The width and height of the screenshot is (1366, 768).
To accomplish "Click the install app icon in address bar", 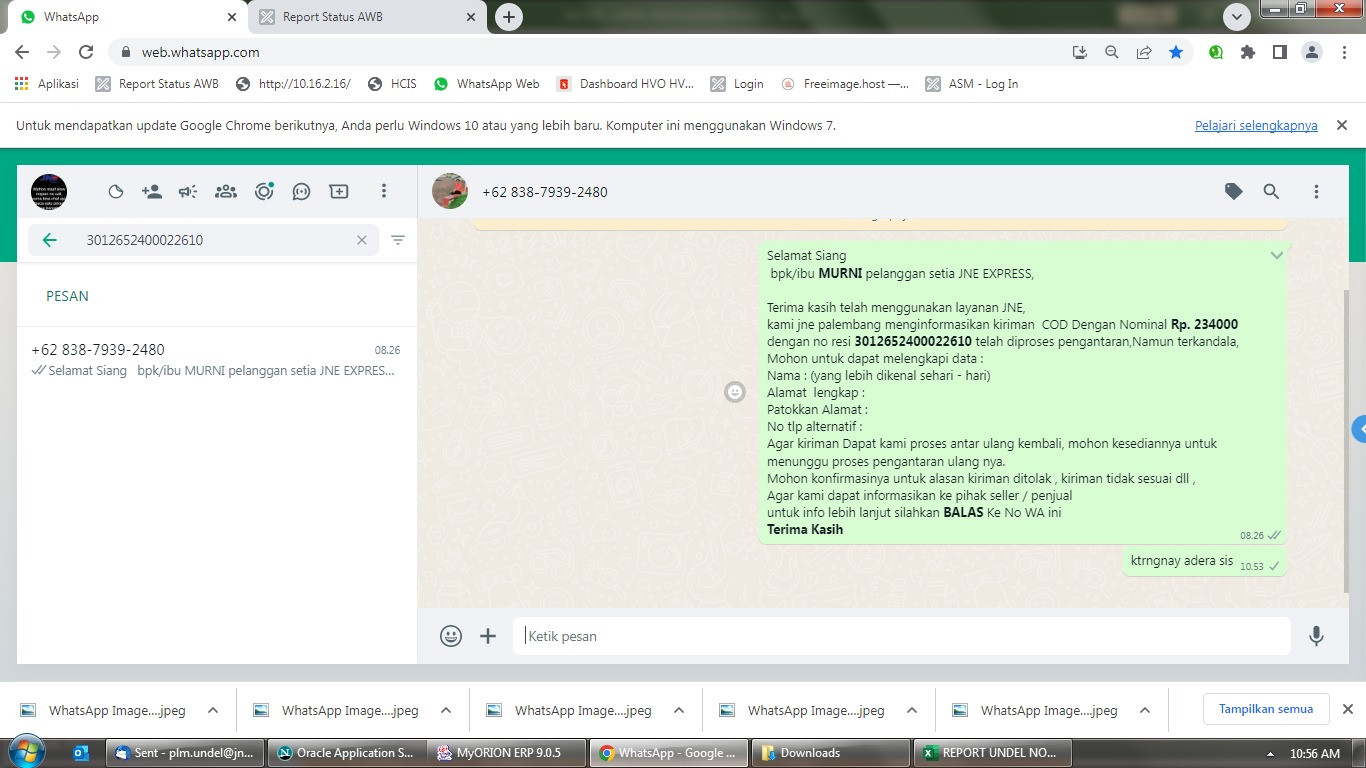I will pyautogui.click(x=1079, y=52).
